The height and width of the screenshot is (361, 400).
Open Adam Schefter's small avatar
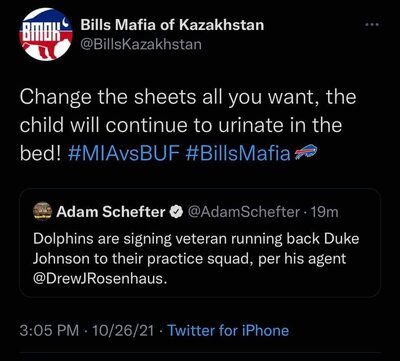tap(43, 212)
